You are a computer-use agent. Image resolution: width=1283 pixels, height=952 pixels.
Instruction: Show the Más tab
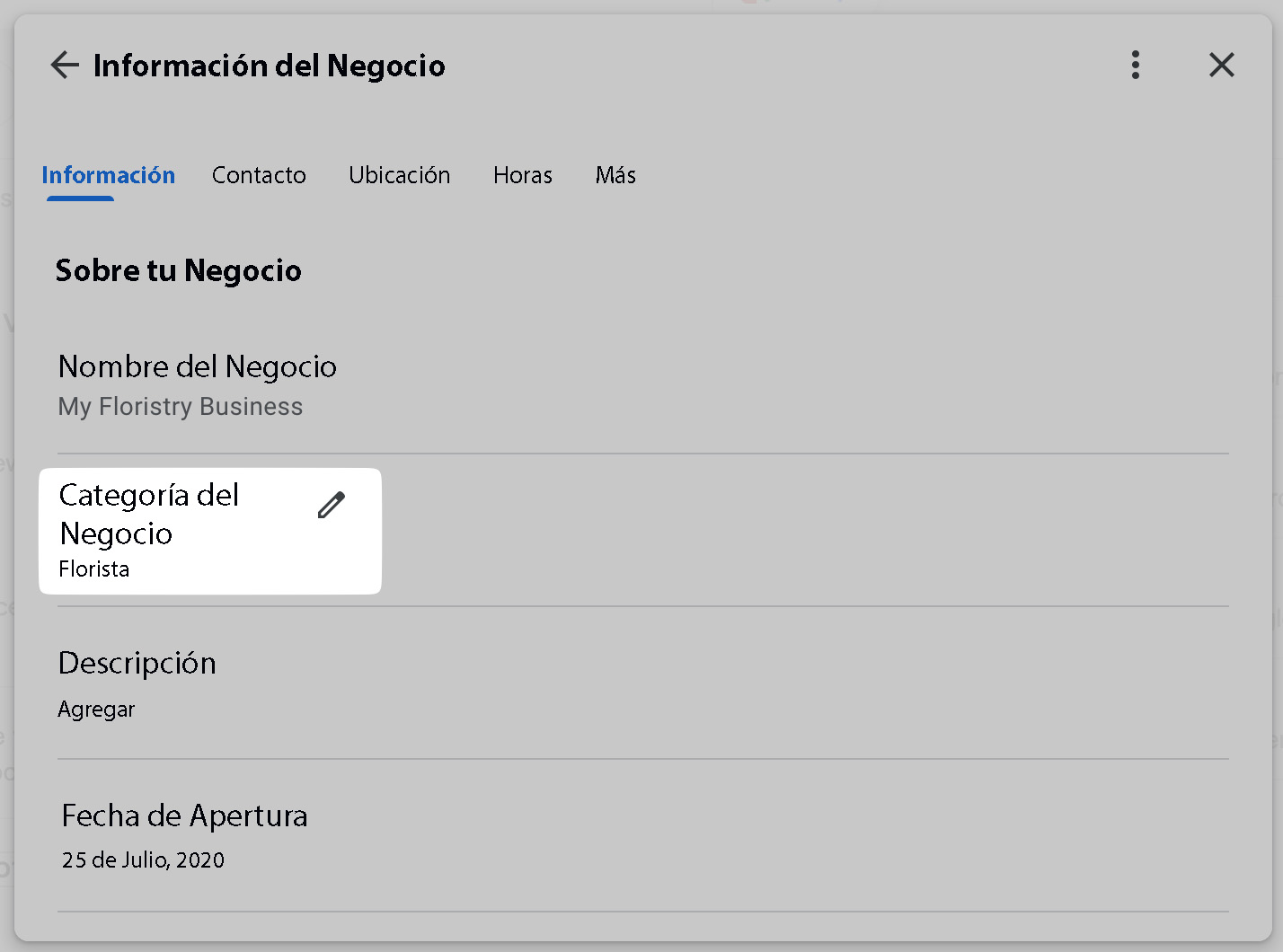coord(615,175)
